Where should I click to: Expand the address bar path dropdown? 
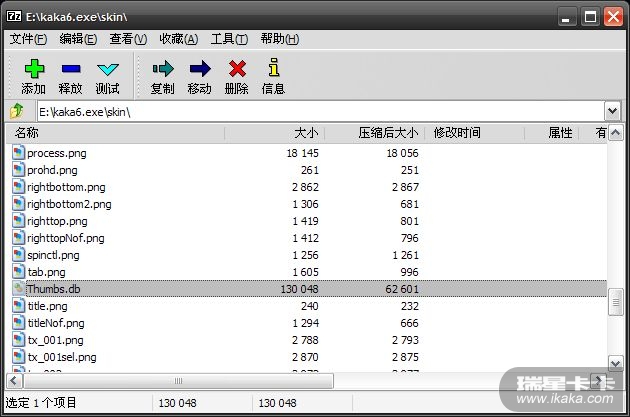613,111
